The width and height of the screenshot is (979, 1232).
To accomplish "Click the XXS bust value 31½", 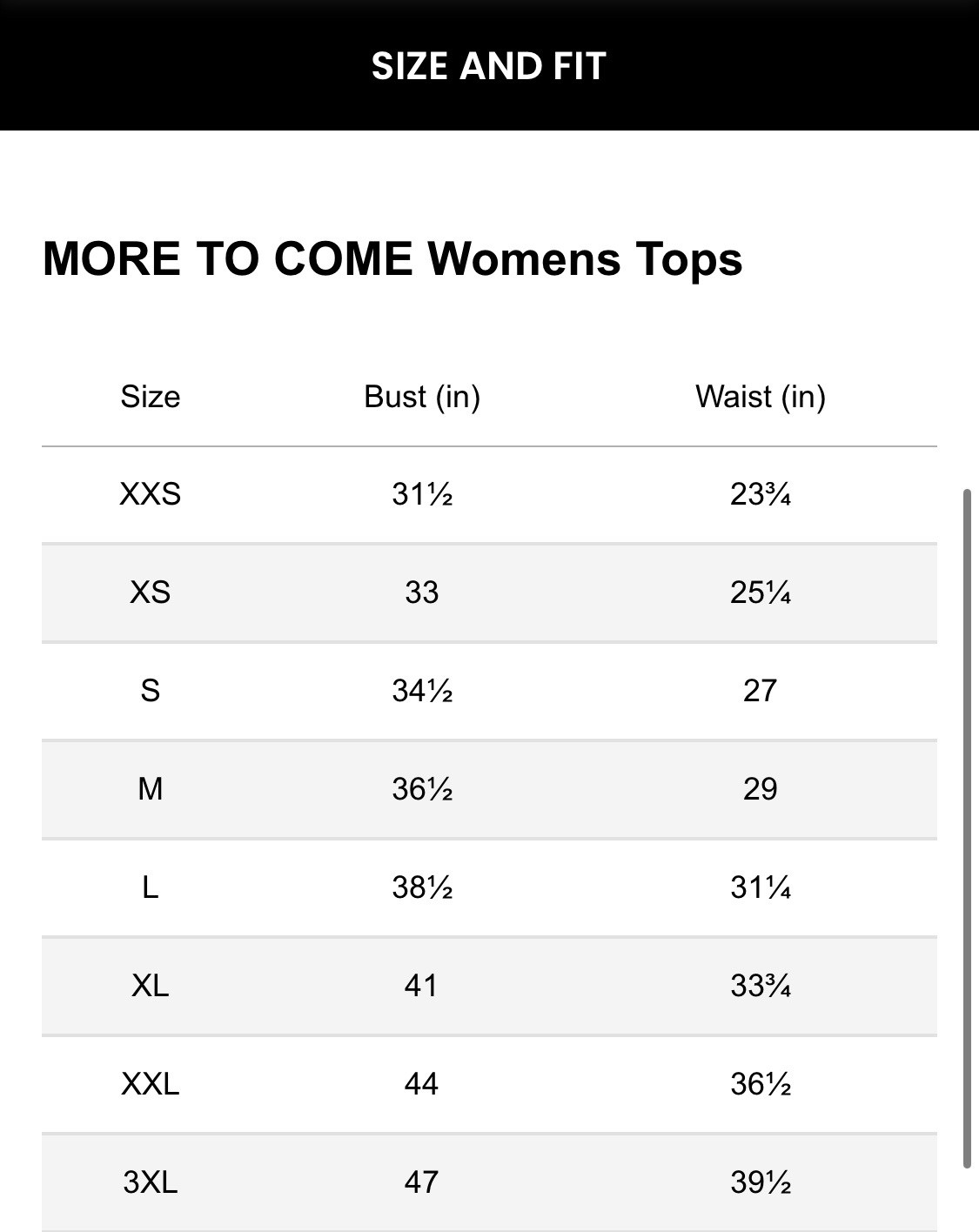I will 422,494.
